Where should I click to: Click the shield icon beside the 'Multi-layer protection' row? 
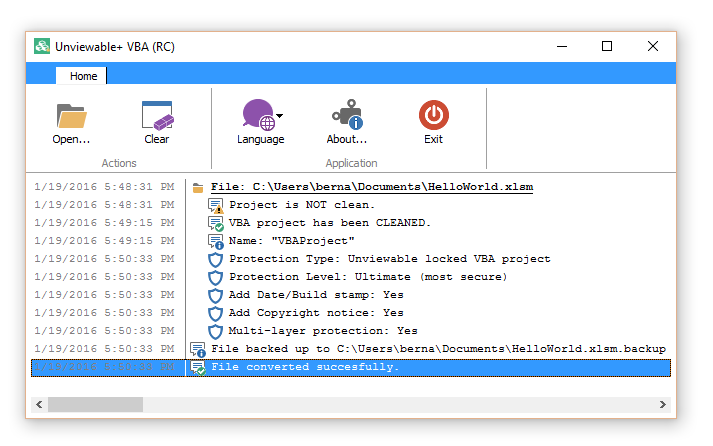pyautogui.click(x=215, y=331)
